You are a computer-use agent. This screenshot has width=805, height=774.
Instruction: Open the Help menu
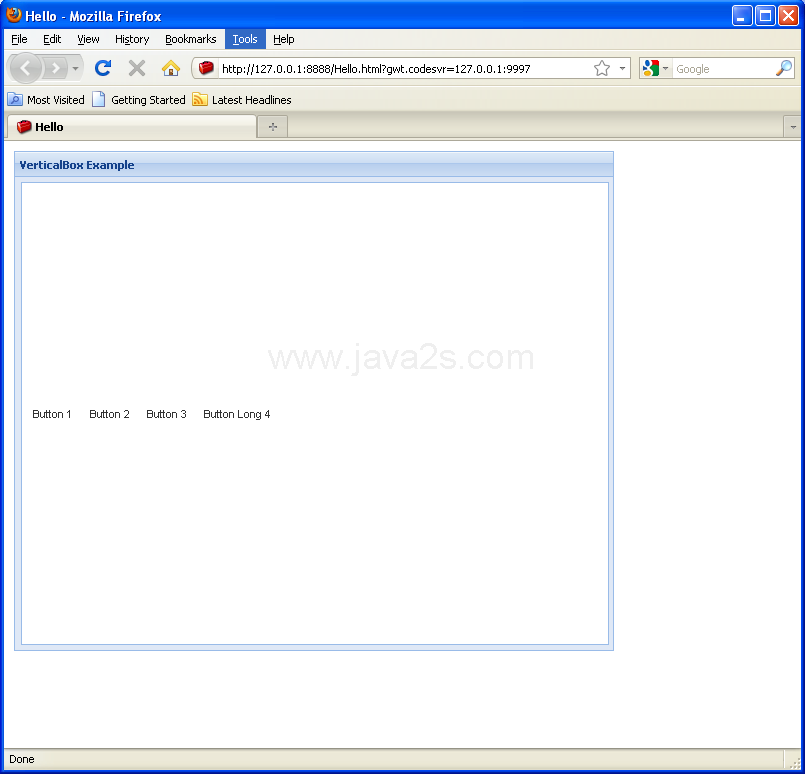pos(283,39)
